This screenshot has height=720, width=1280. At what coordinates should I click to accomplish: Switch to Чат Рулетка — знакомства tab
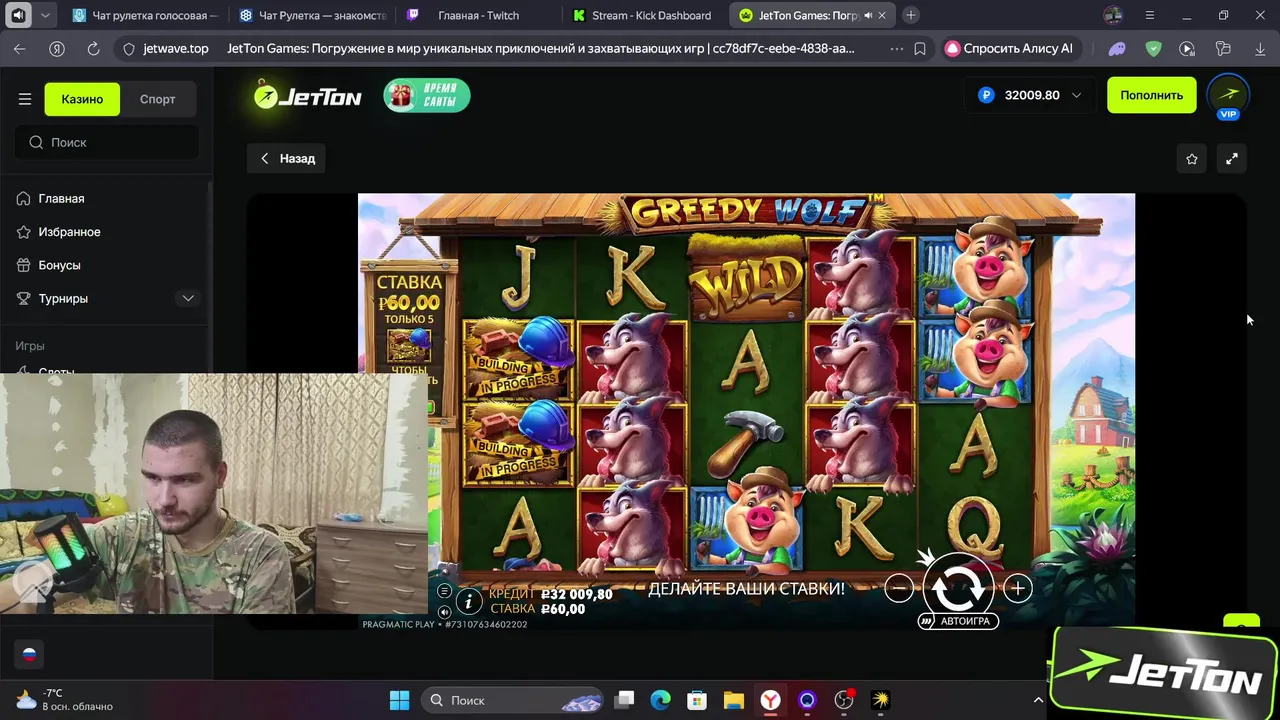point(313,15)
